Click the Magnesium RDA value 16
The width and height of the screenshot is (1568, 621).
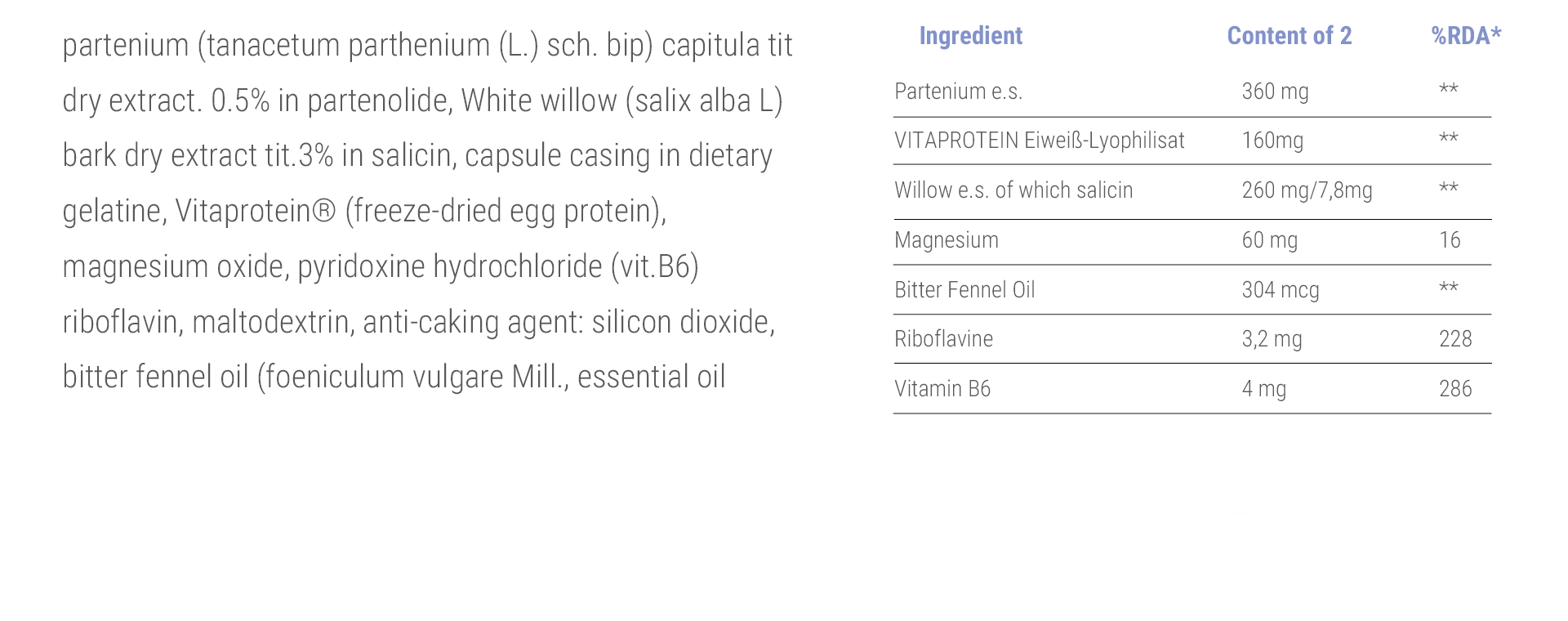(x=1450, y=240)
